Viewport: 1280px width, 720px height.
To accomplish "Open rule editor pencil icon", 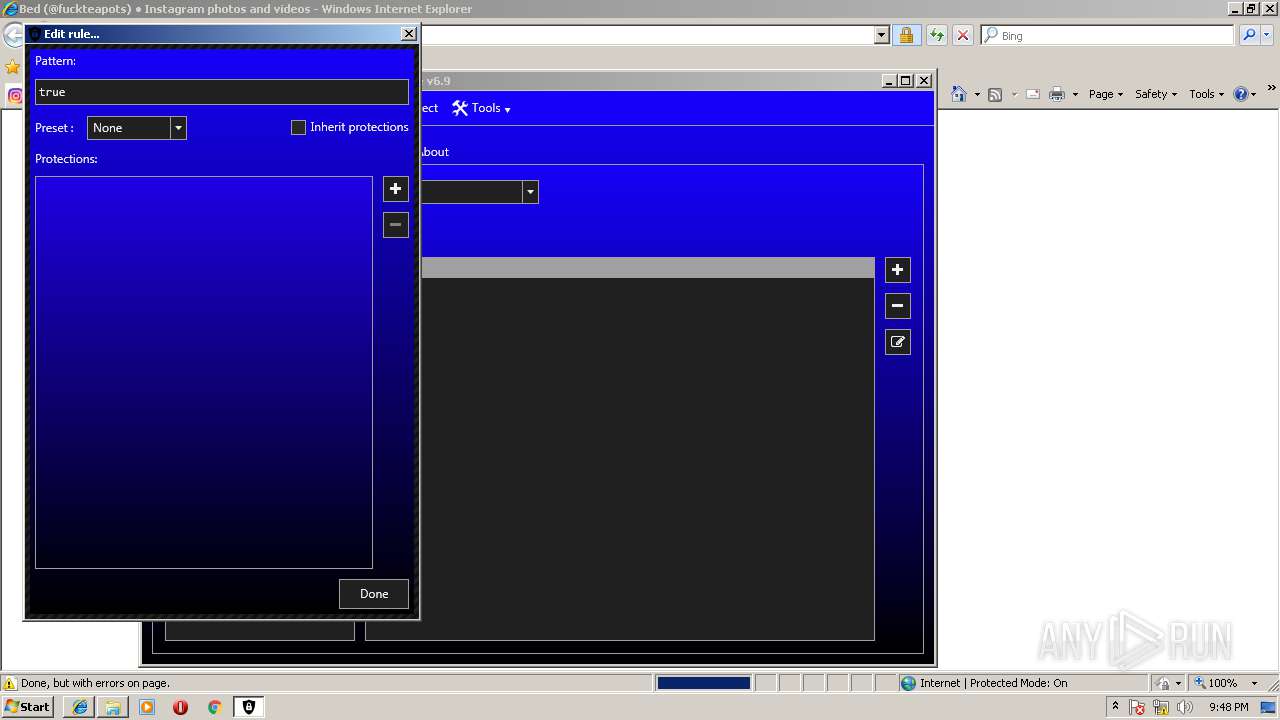I will 898,342.
